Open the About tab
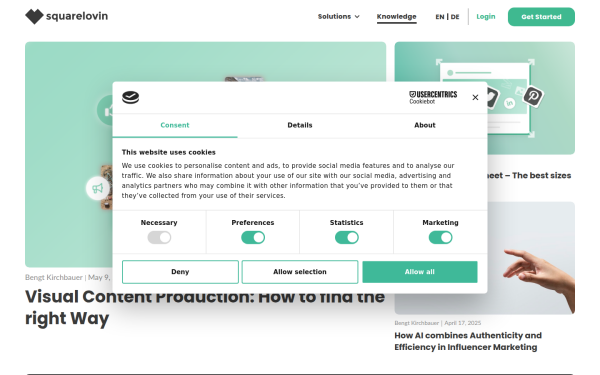 click(425, 126)
